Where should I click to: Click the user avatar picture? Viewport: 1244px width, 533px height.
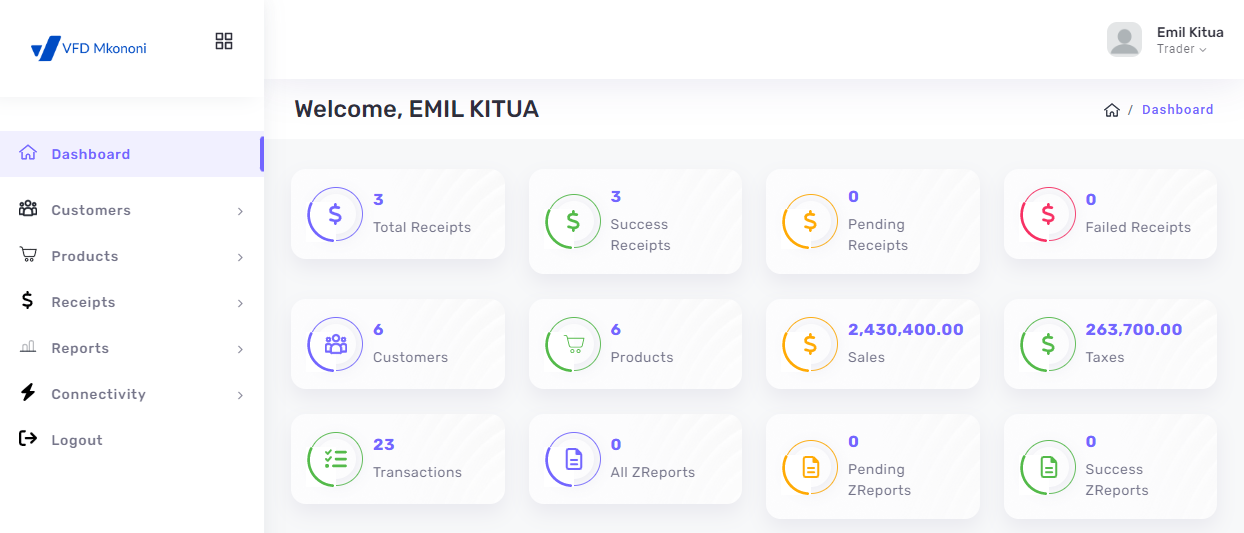coord(1124,40)
